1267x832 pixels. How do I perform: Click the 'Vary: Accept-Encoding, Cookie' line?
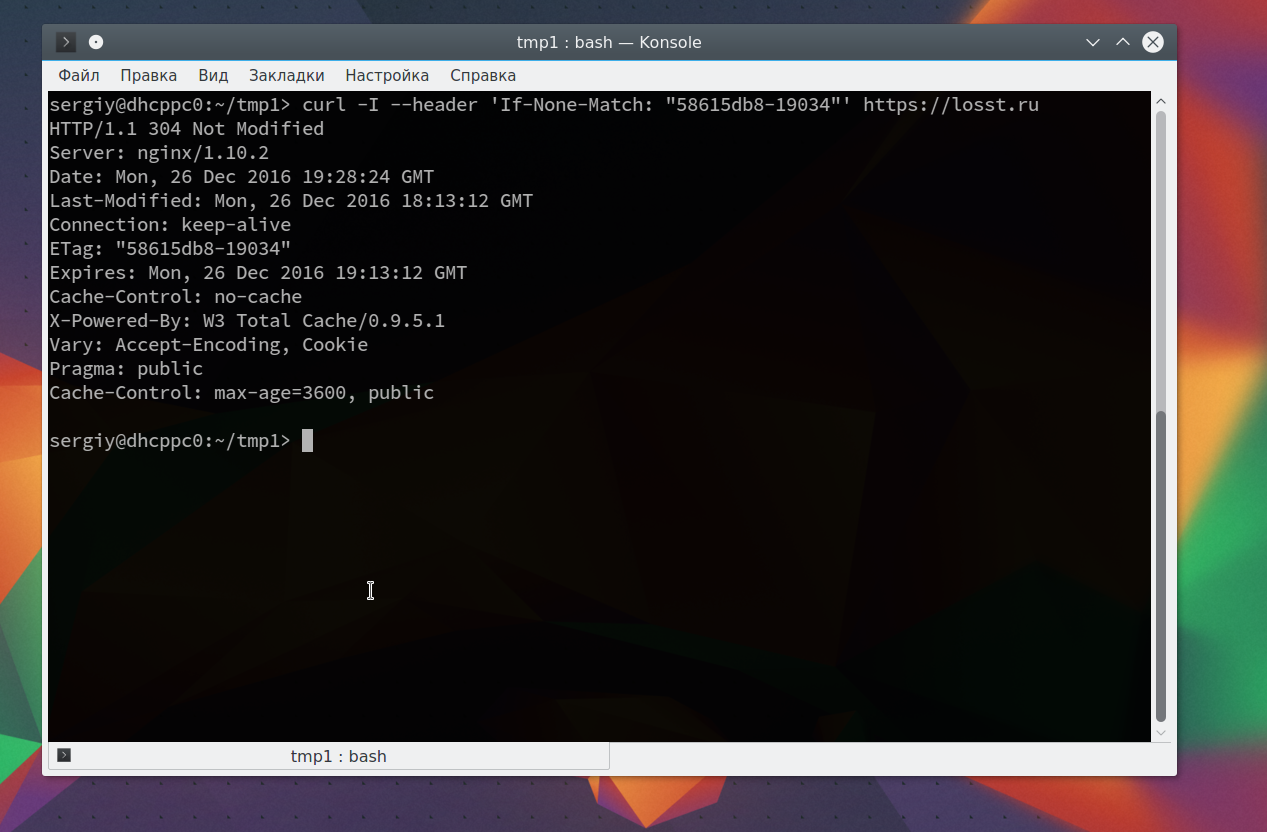pos(209,345)
